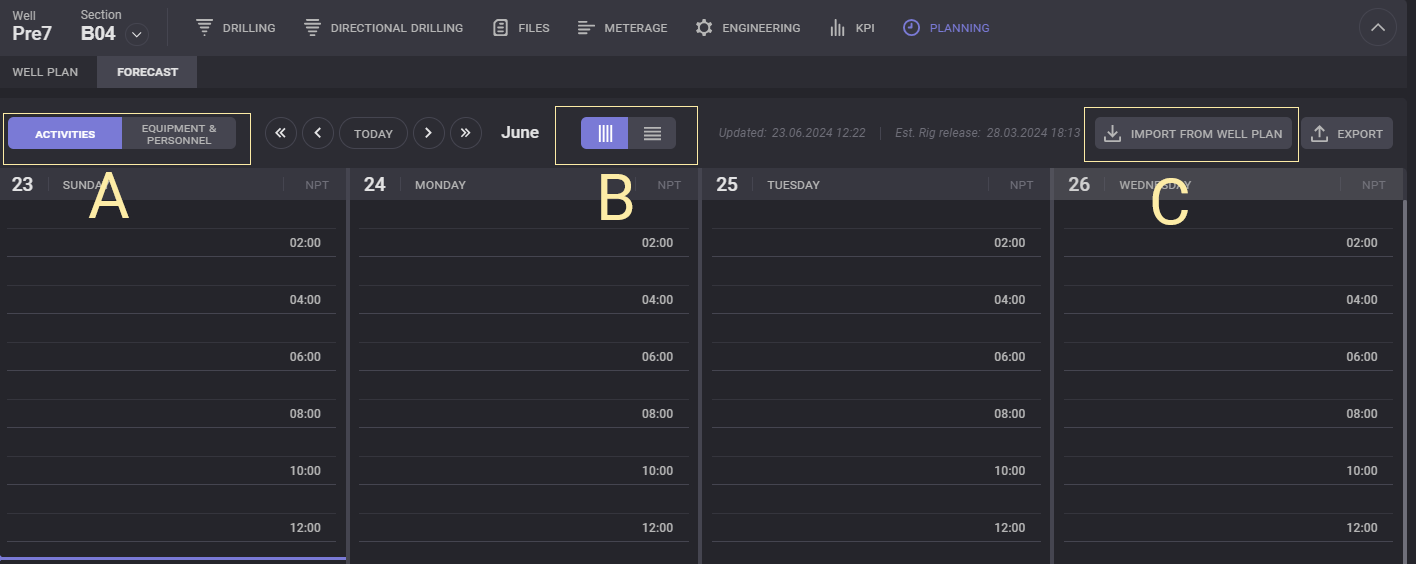The height and width of the screenshot is (564, 1416).
Task: Open the Directional Drilling menu
Action: [383, 28]
